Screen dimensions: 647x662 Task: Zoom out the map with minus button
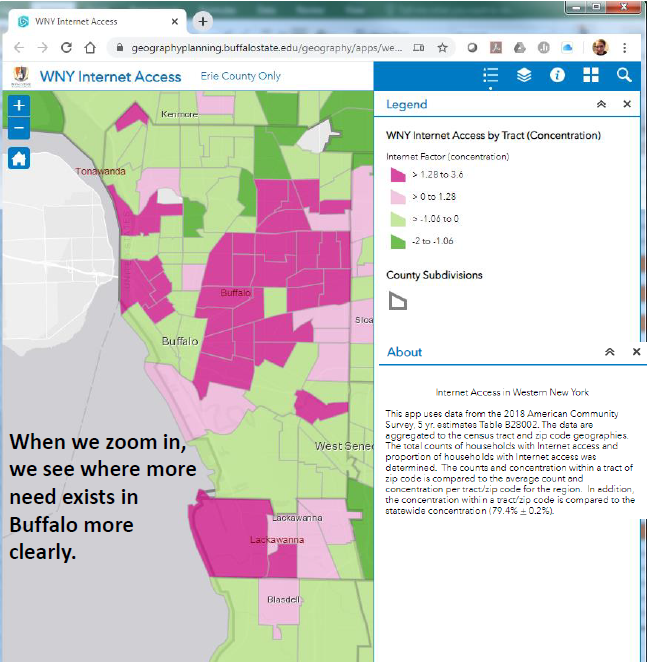[19, 129]
